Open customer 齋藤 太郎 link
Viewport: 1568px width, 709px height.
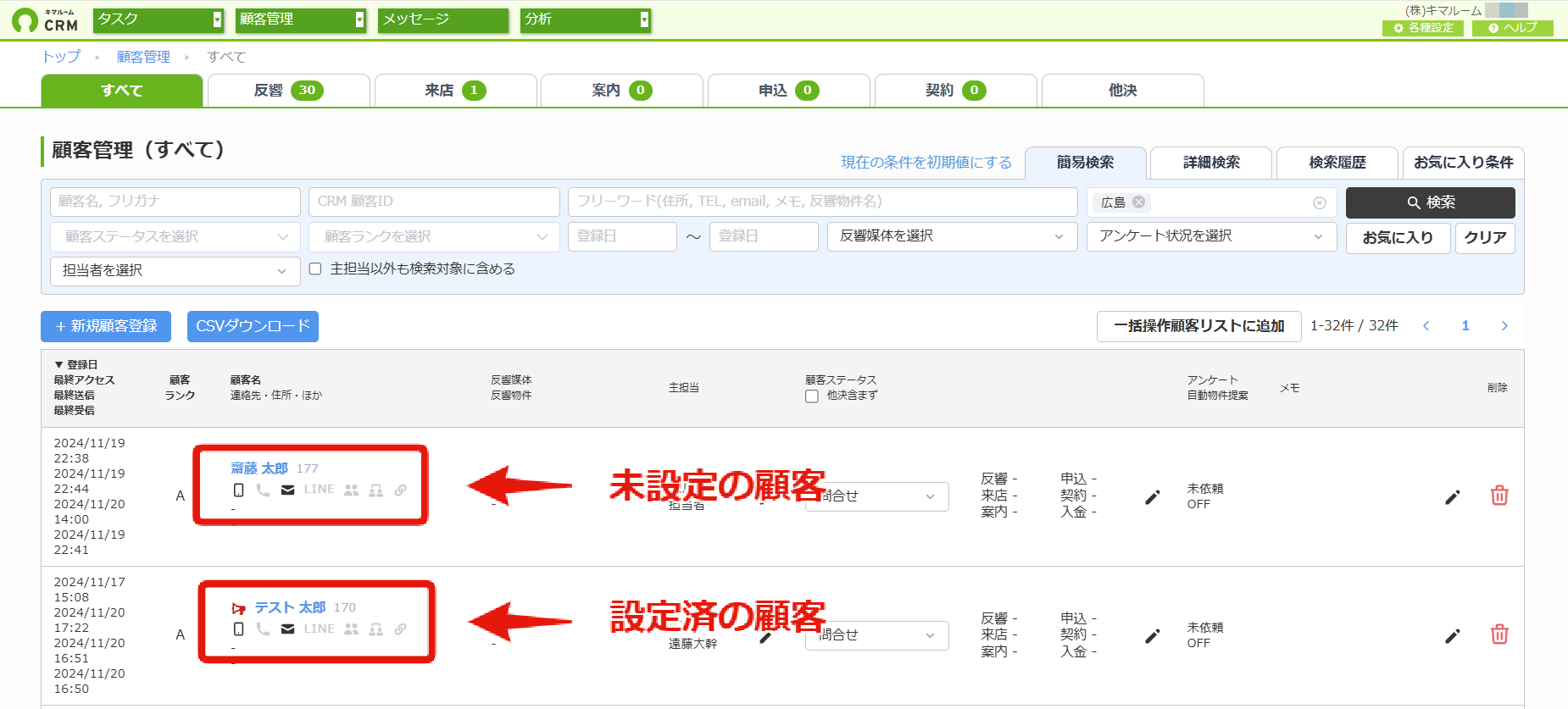[259, 468]
